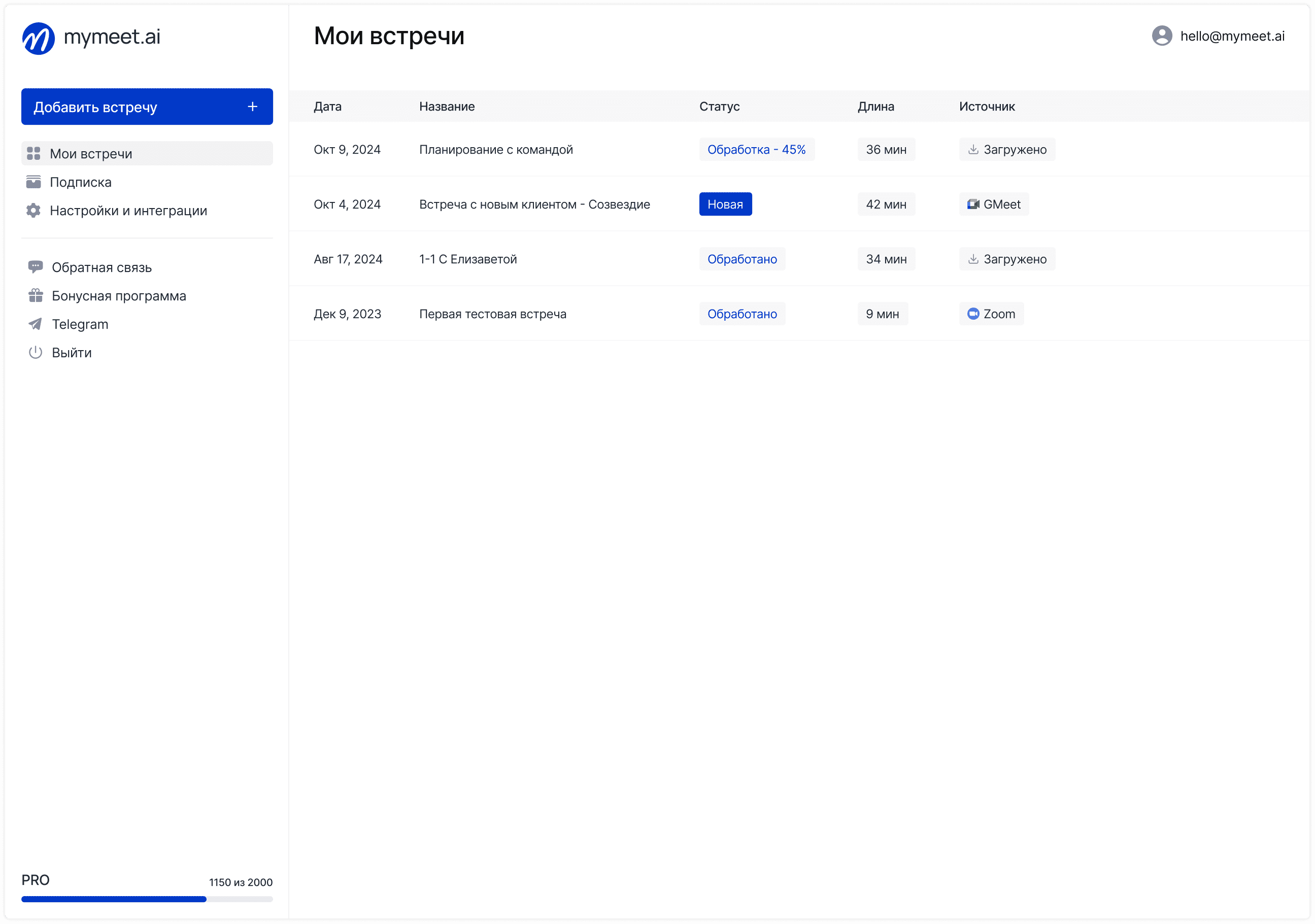
Task: Click the gear icon for Настройки и интеграции
Action: tap(34, 211)
